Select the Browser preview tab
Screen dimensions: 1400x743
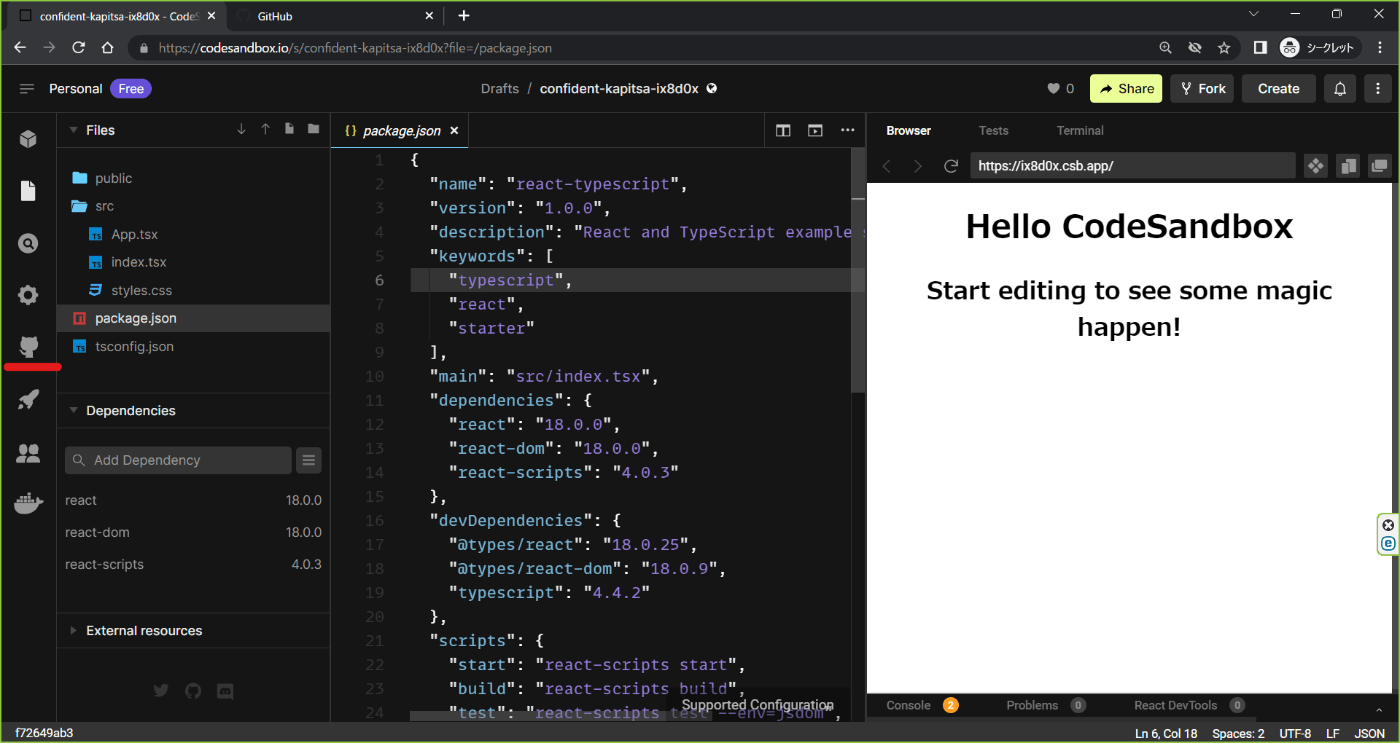pos(908,131)
